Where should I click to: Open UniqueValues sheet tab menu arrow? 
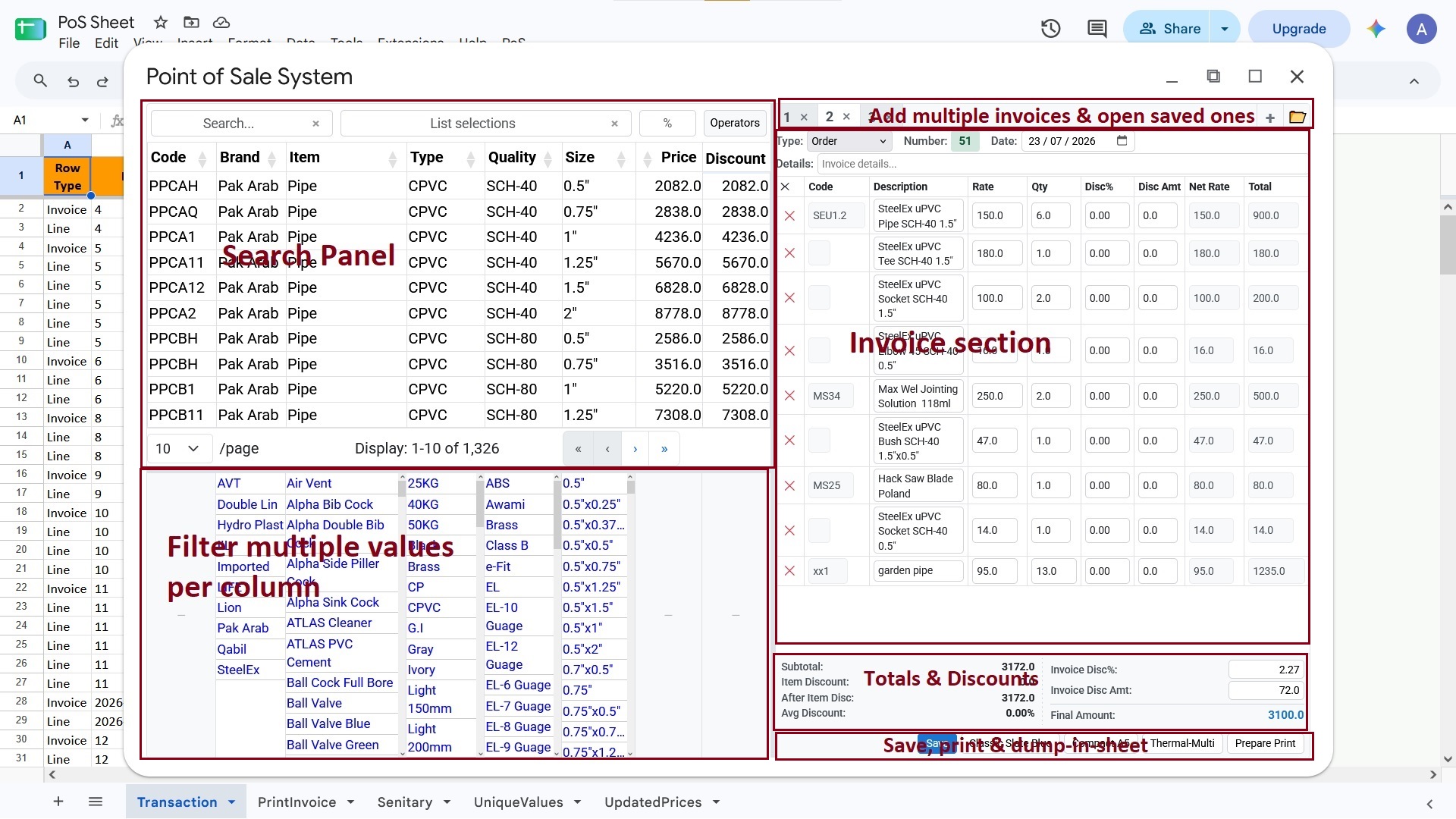(x=577, y=802)
